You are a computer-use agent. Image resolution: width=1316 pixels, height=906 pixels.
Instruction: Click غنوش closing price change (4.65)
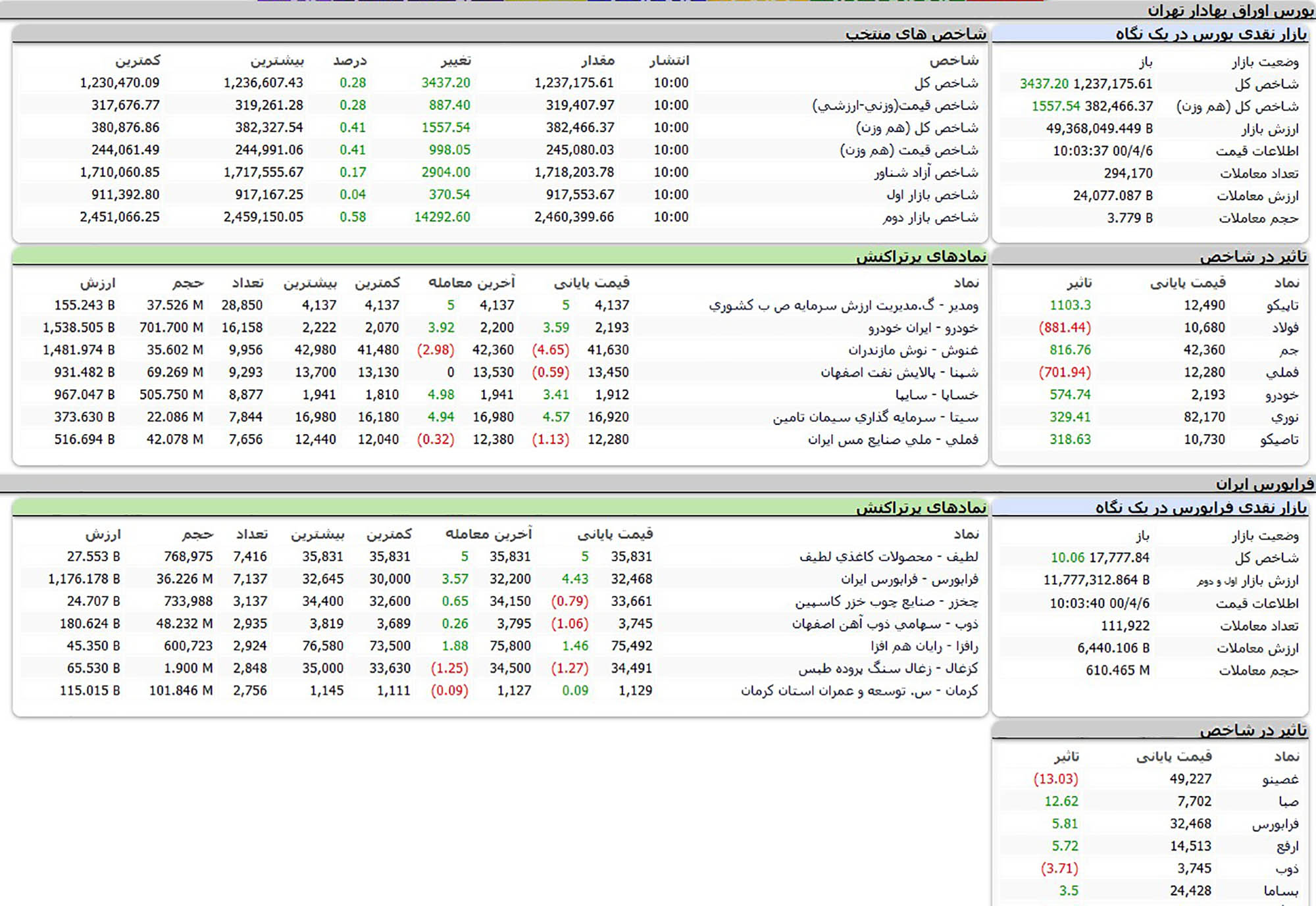(550, 350)
